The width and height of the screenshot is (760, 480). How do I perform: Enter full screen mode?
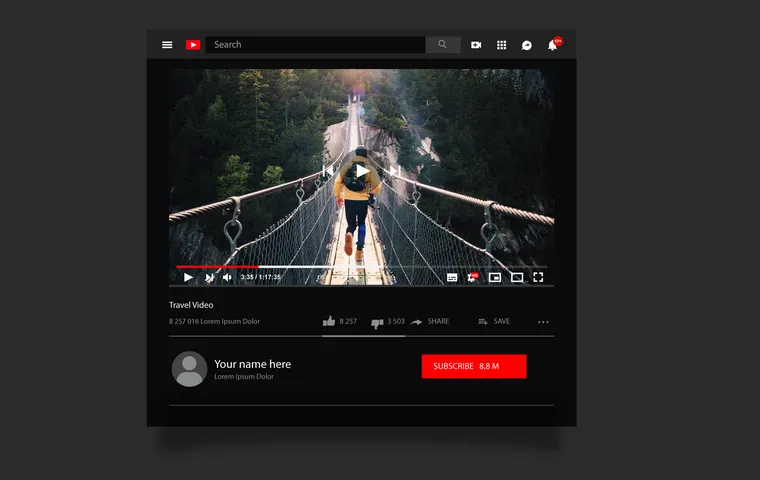[538, 277]
